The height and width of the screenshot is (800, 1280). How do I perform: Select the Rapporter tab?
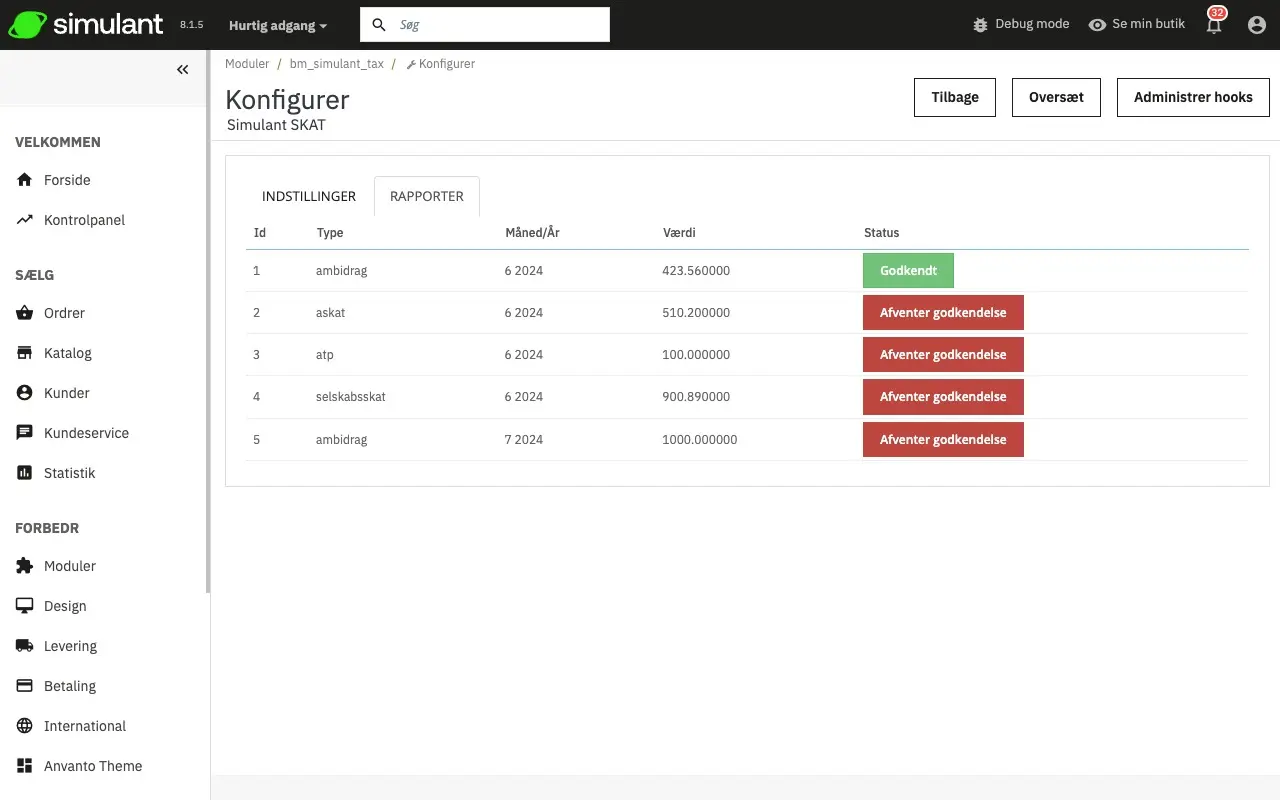(x=427, y=196)
